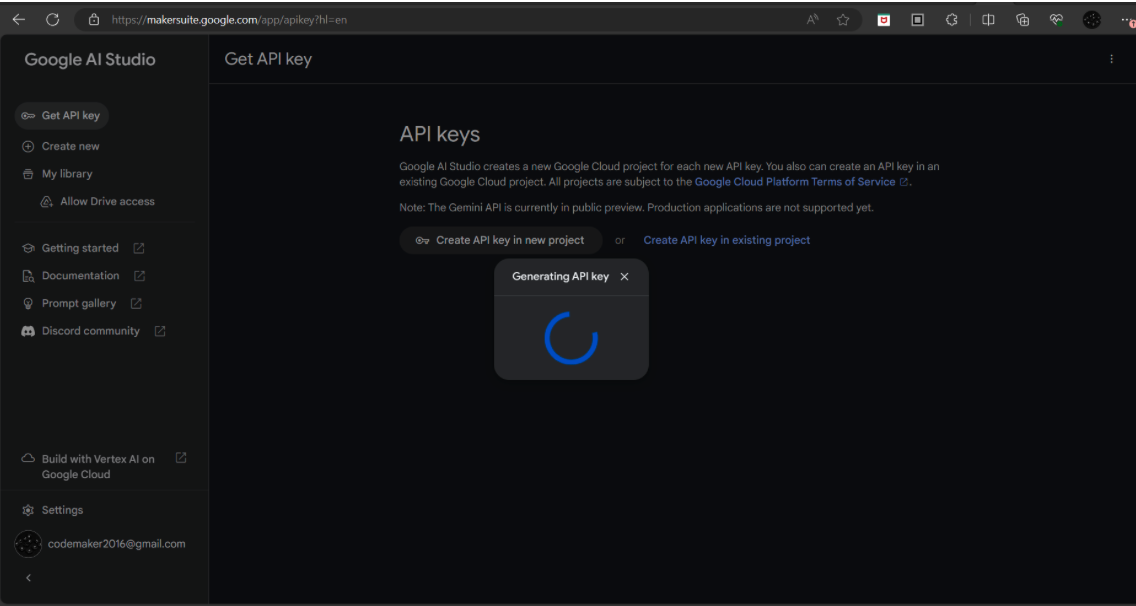The image size is (1136, 606).
Task: Click the Get API key page title
Action: tap(268, 59)
